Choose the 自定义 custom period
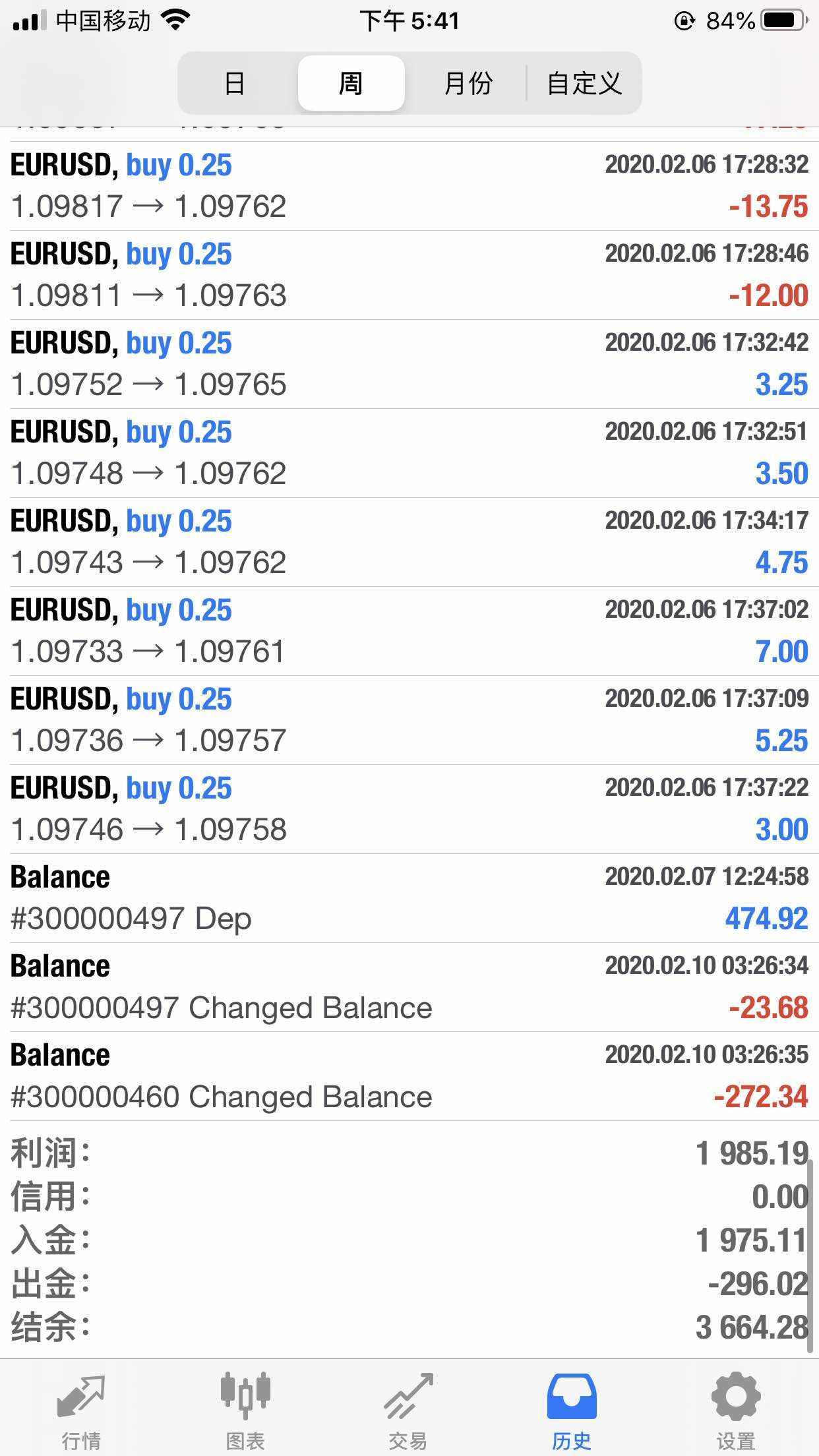This screenshot has height=1456, width=819. [x=584, y=83]
